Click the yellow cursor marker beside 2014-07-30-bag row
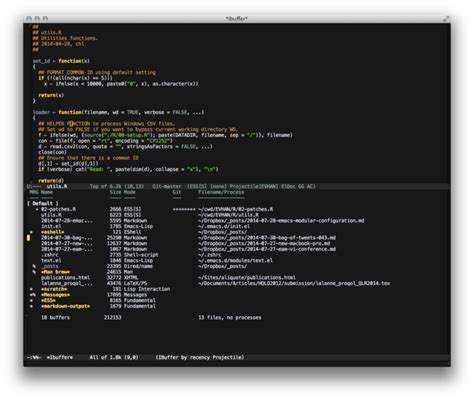The image size is (474, 399). coord(28,238)
